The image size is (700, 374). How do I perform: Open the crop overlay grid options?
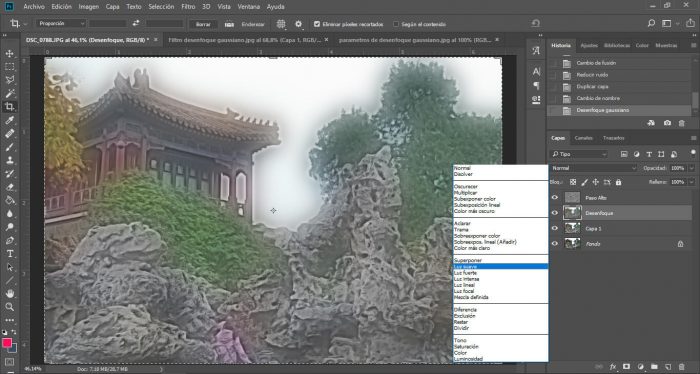coord(281,24)
